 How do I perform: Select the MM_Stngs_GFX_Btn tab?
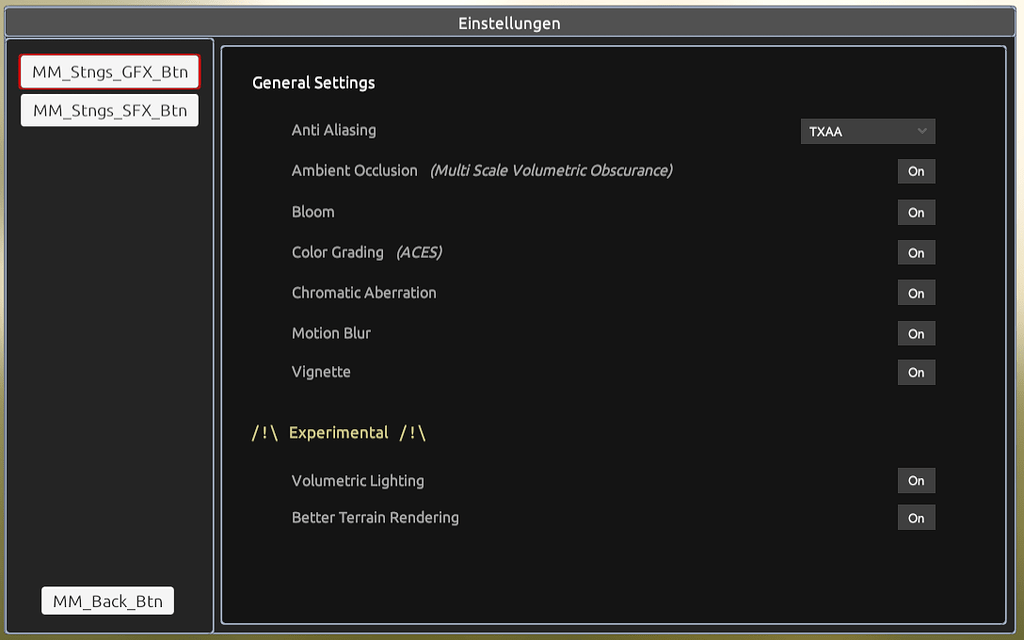pos(109,71)
